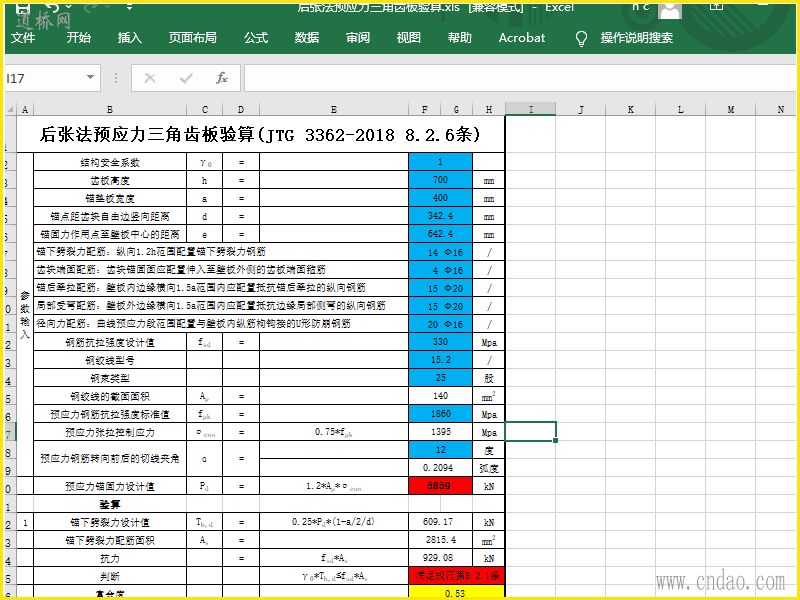Switch to the 页面布局 tab
The image size is (800, 600).
tap(192, 38)
